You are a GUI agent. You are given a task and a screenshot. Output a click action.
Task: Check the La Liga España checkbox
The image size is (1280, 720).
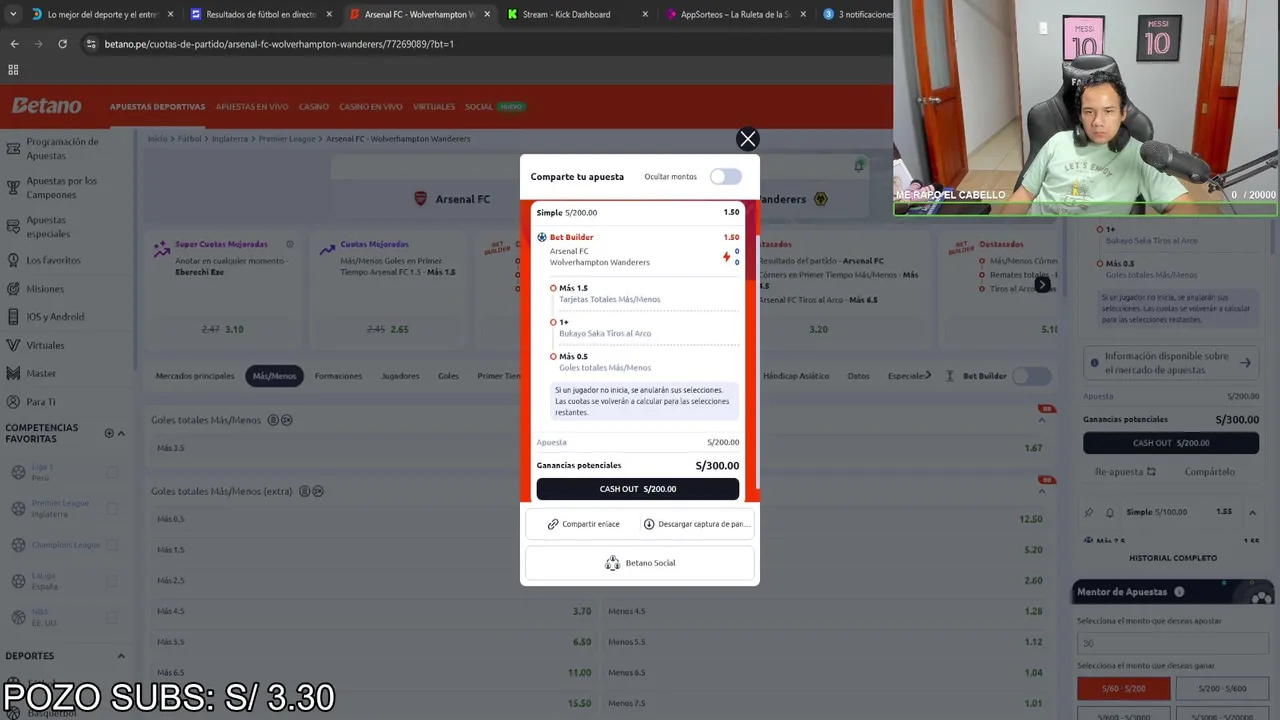(112, 581)
